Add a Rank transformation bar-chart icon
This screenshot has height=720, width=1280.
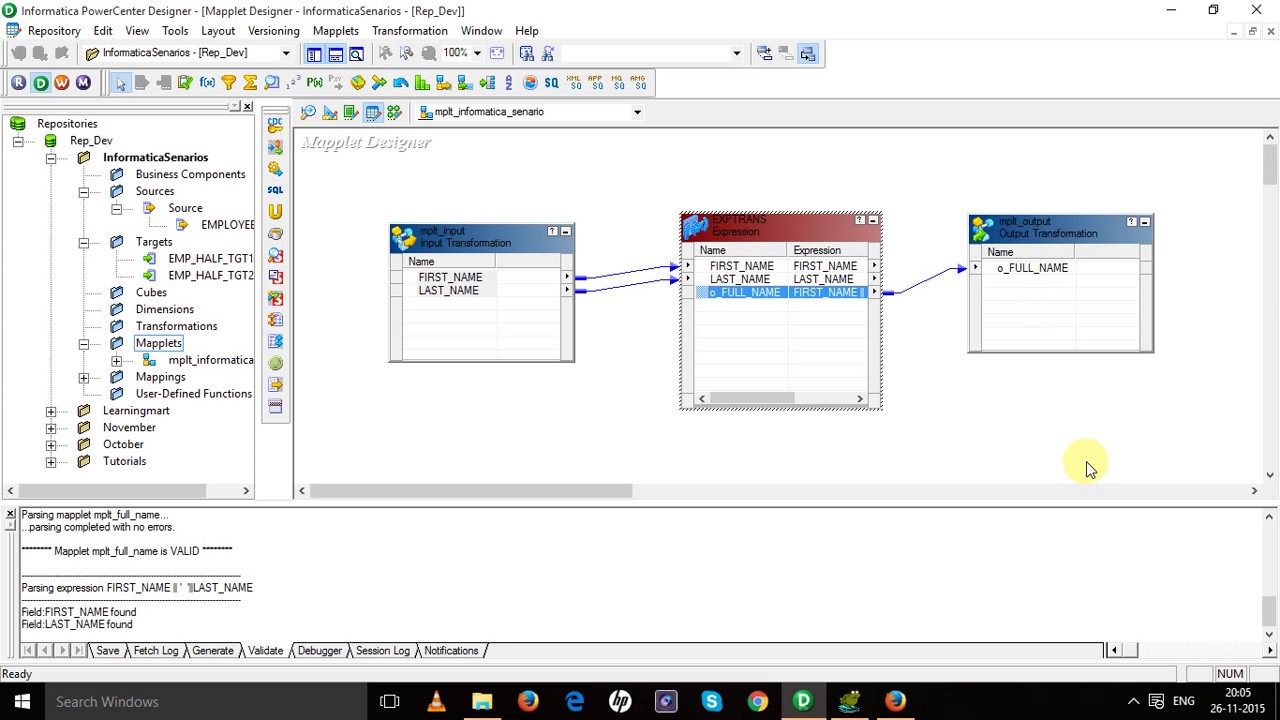(422, 83)
